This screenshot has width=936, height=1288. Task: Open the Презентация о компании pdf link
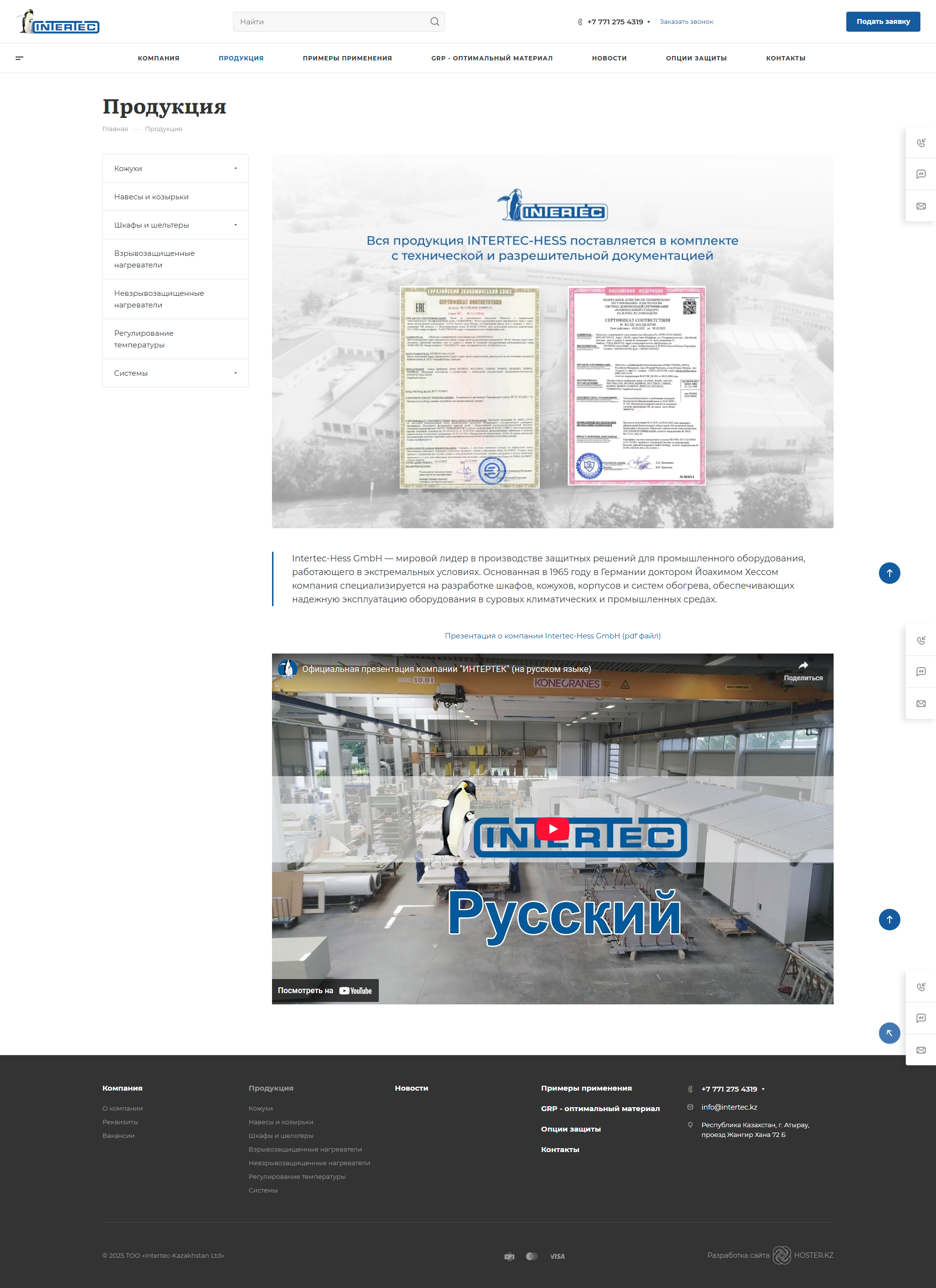[553, 635]
